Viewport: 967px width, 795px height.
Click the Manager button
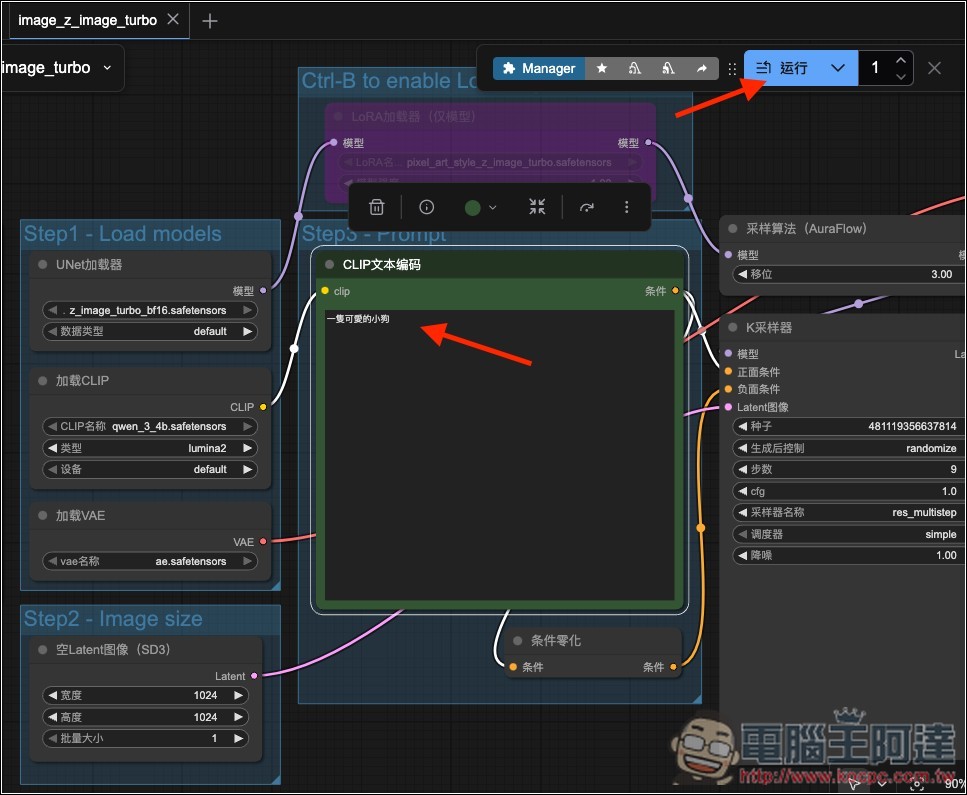coord(538,68)
